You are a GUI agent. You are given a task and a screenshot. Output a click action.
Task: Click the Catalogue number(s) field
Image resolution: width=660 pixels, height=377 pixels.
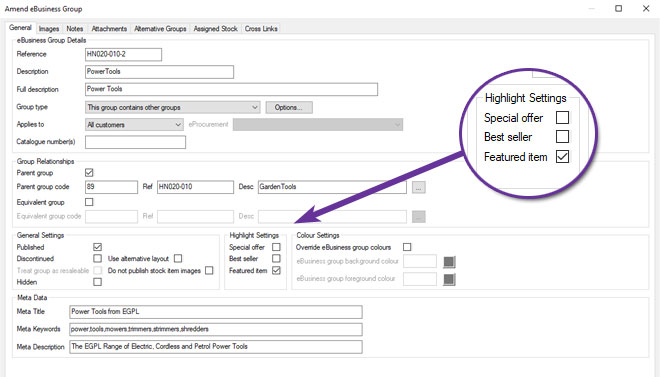tap(135, 142)
